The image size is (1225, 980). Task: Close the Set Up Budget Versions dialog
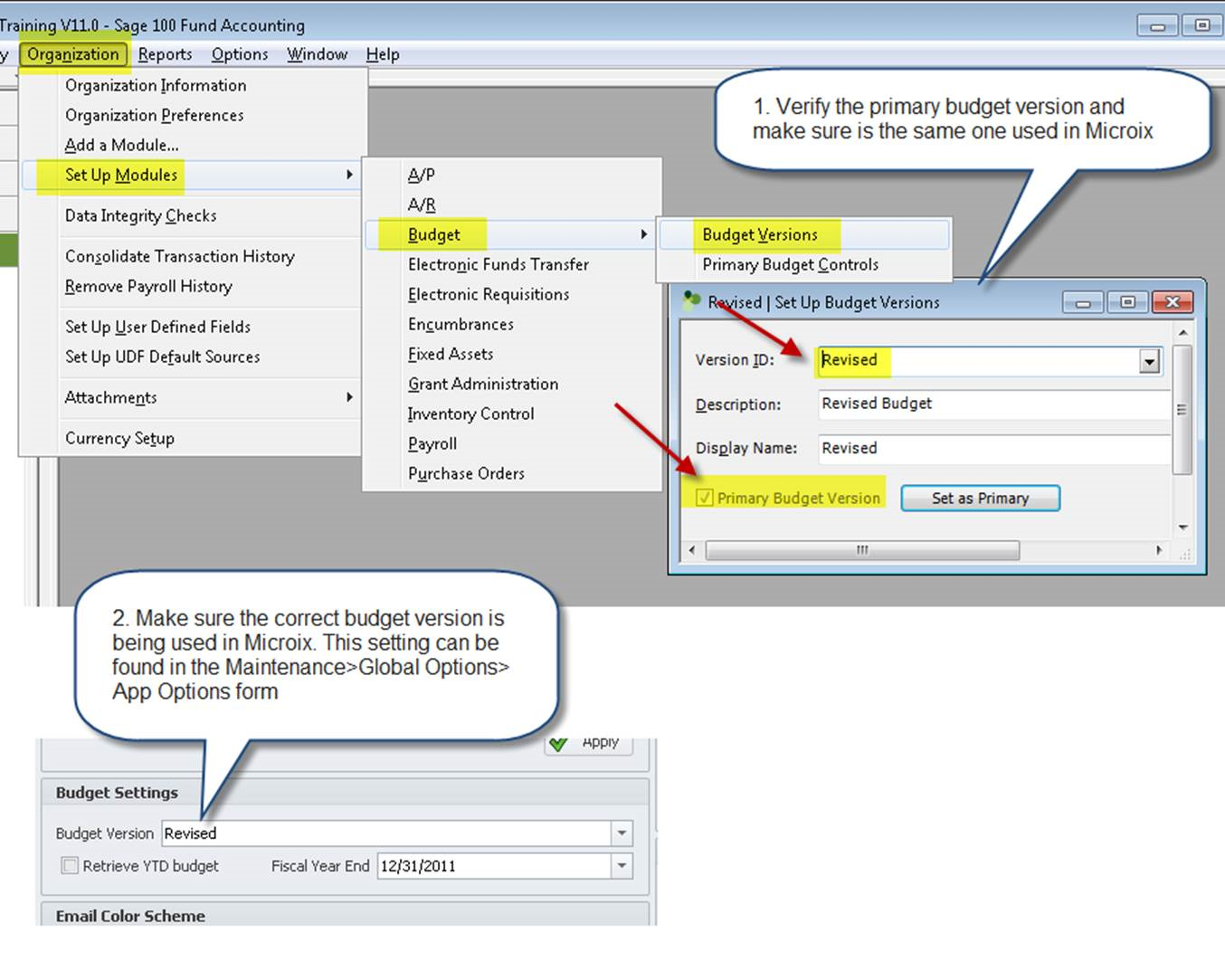1173,302
